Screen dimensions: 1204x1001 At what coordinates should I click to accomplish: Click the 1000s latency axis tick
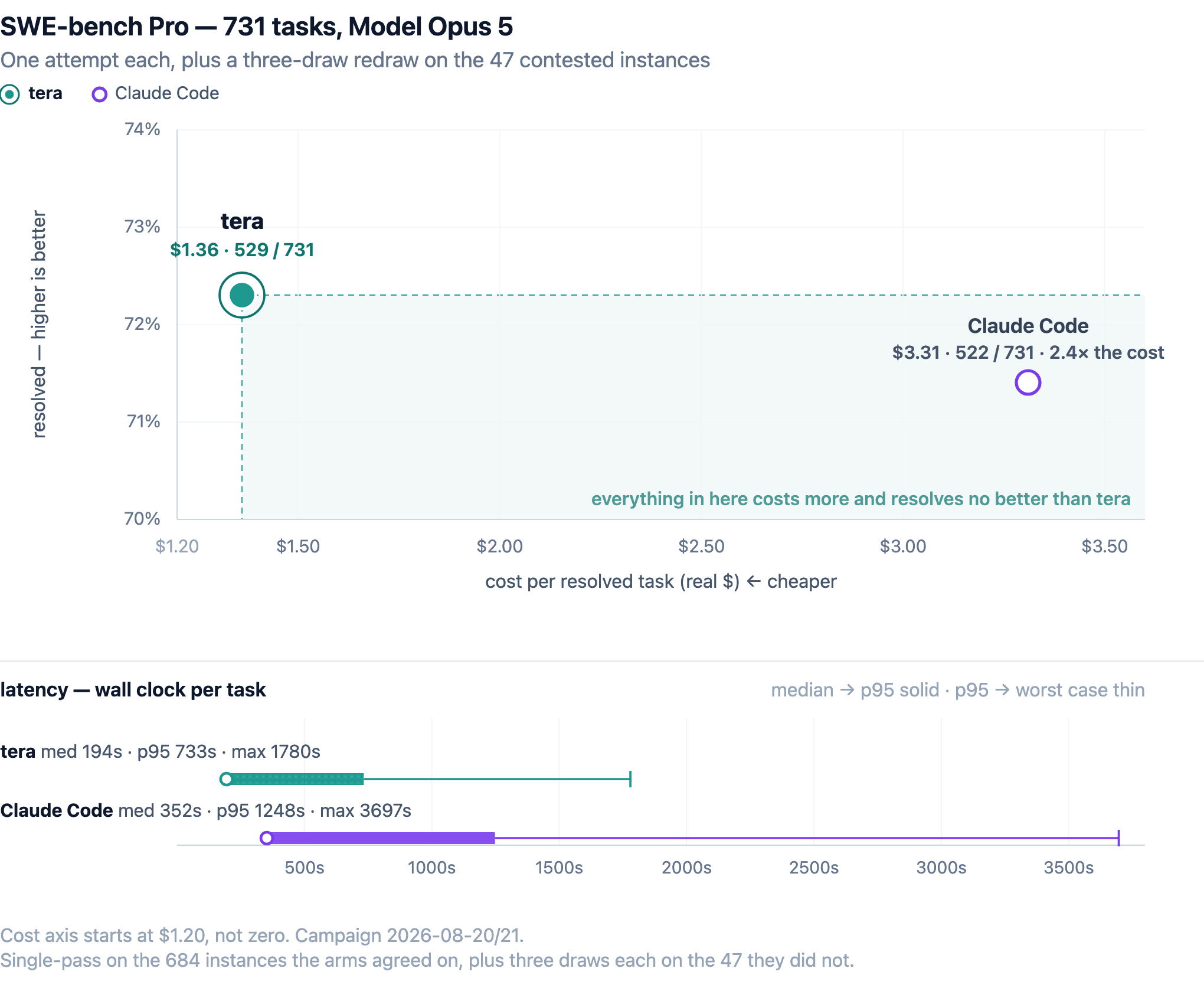coord(431,868)
